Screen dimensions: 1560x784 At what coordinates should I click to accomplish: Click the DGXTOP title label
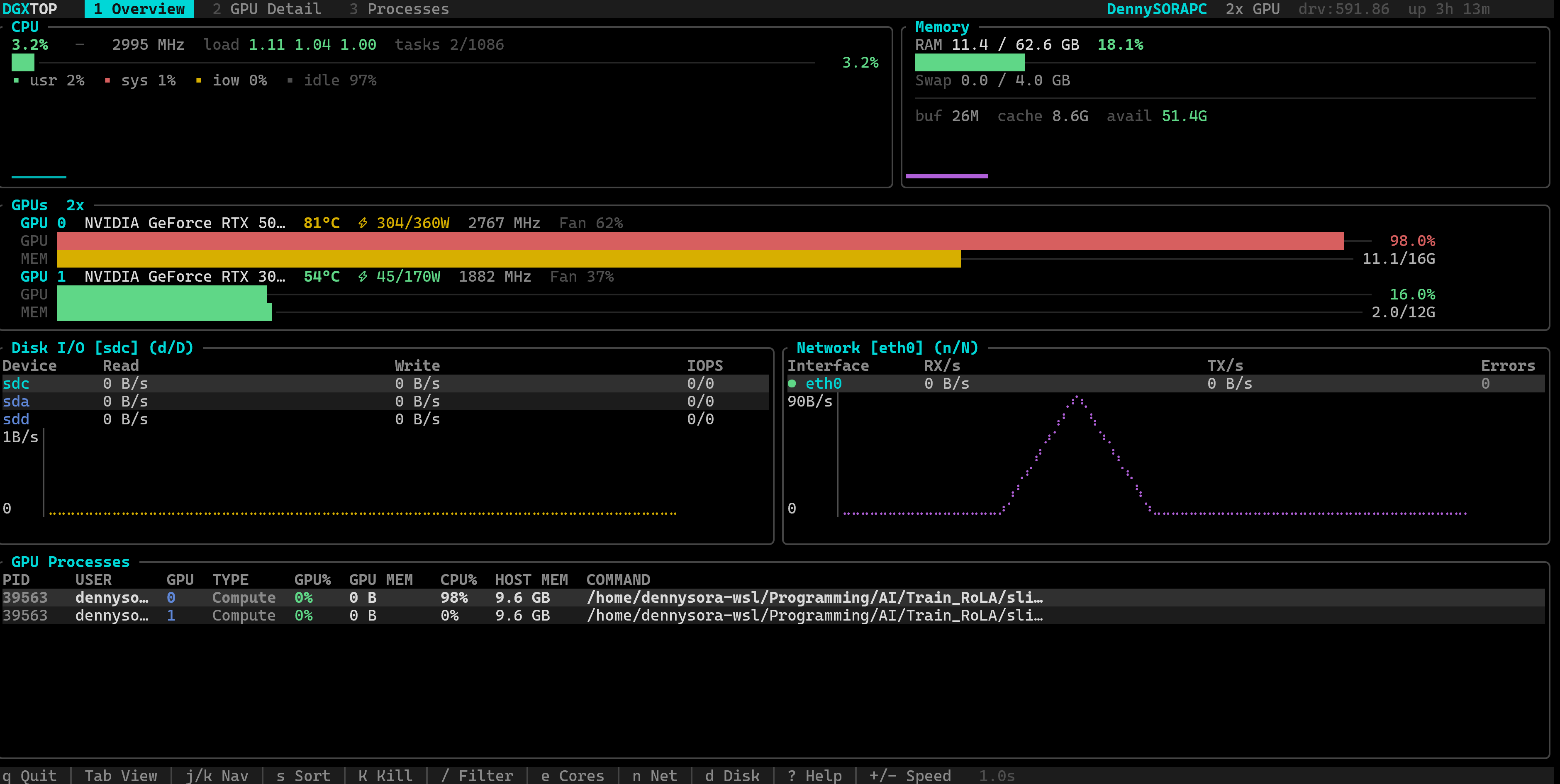point(30,9)
